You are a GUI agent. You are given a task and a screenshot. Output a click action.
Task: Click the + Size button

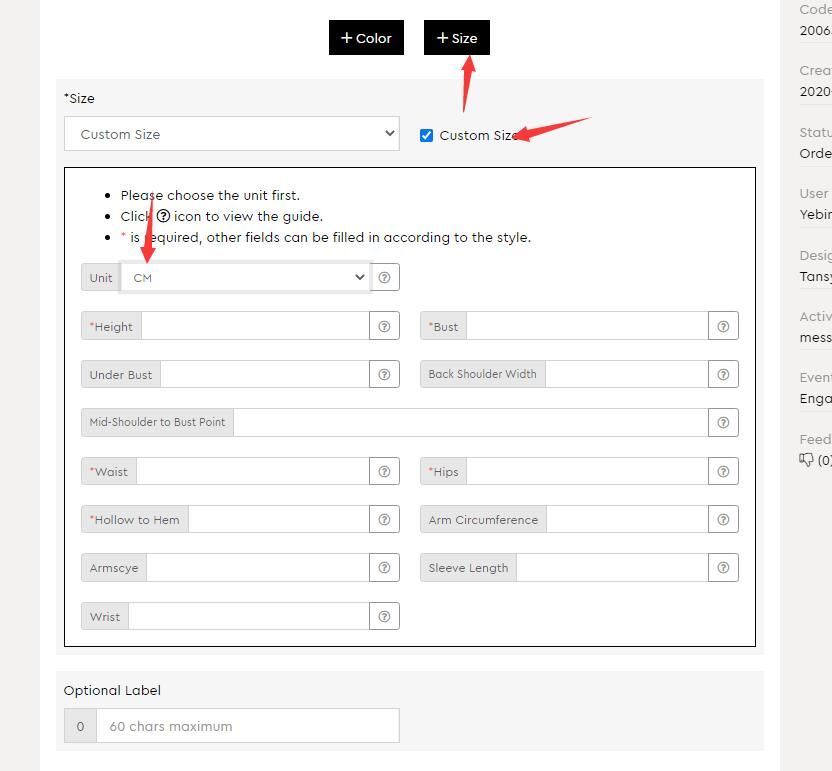click(456, 38)
